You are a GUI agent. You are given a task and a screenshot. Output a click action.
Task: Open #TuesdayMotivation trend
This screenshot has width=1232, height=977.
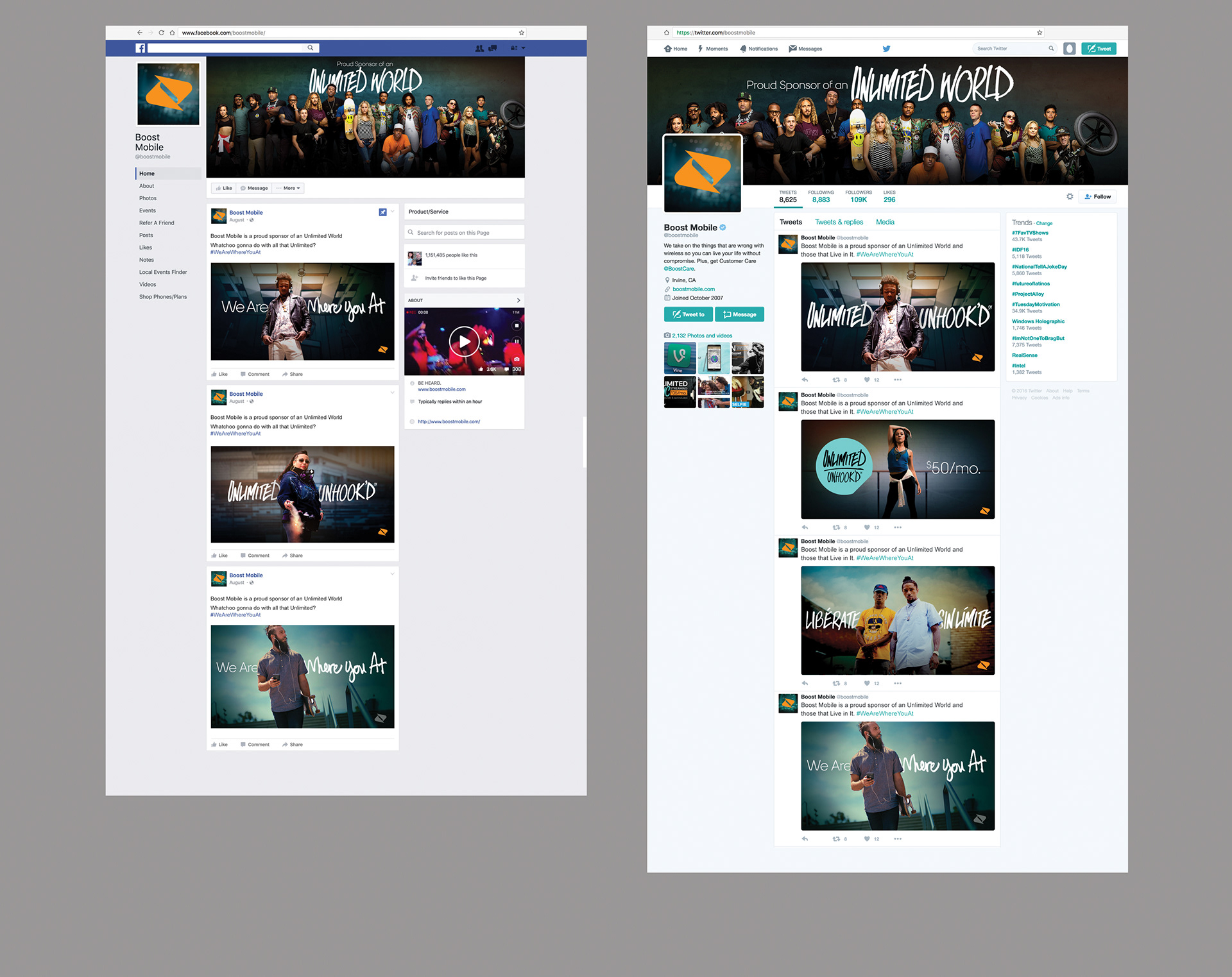pos(1036,305)
